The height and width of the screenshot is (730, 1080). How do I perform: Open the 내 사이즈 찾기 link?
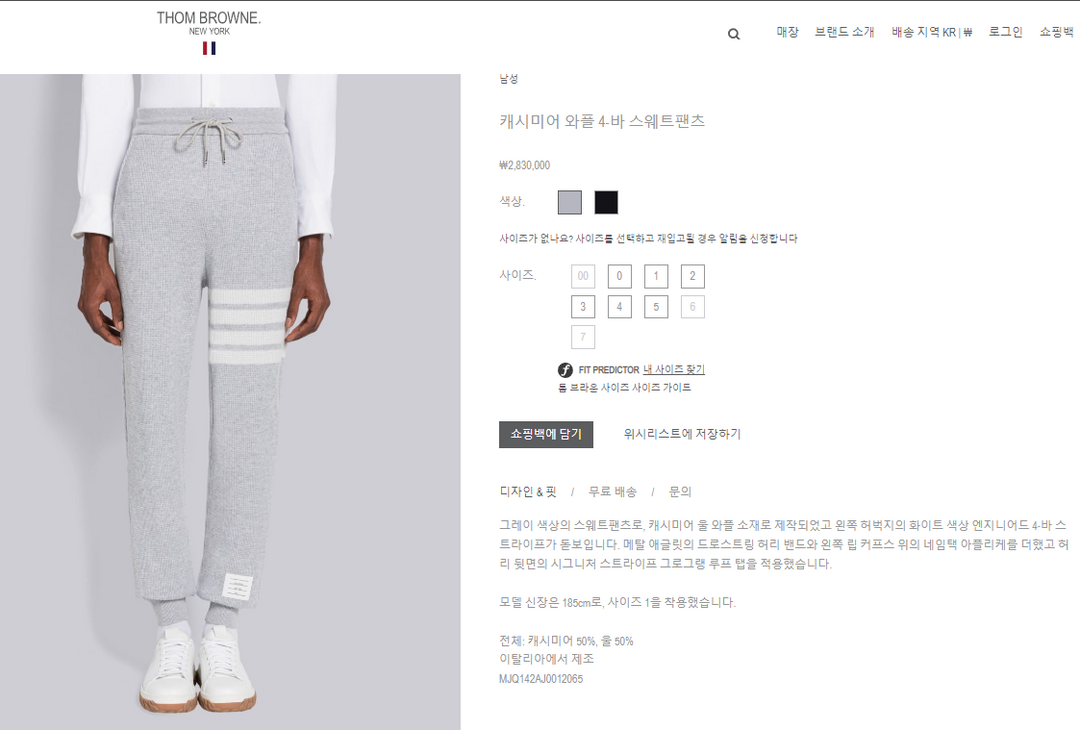674,370
